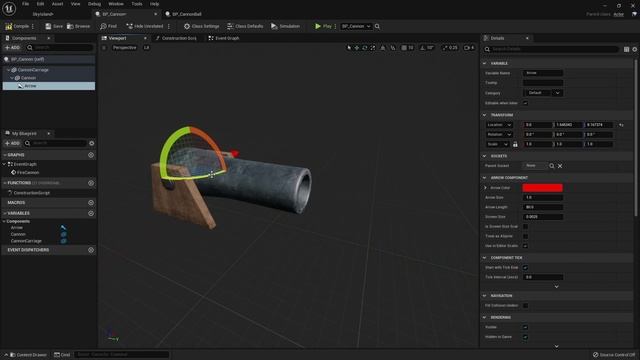Viewport: 640px width, 360px height.
Task: Select the rotate gizmo tool
Action: pos(365,48)
